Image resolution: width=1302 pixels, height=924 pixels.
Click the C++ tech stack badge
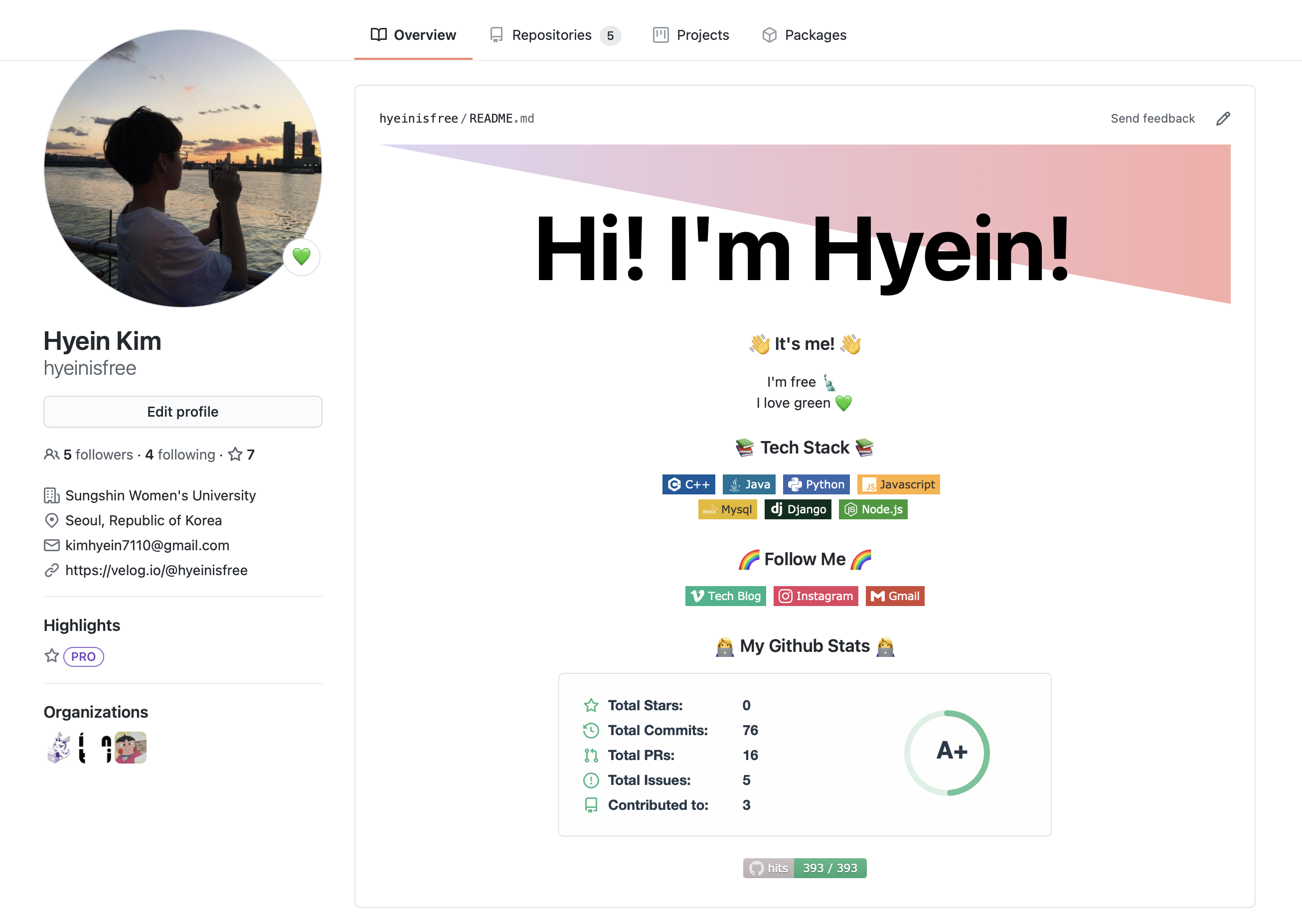coord(688,484)
